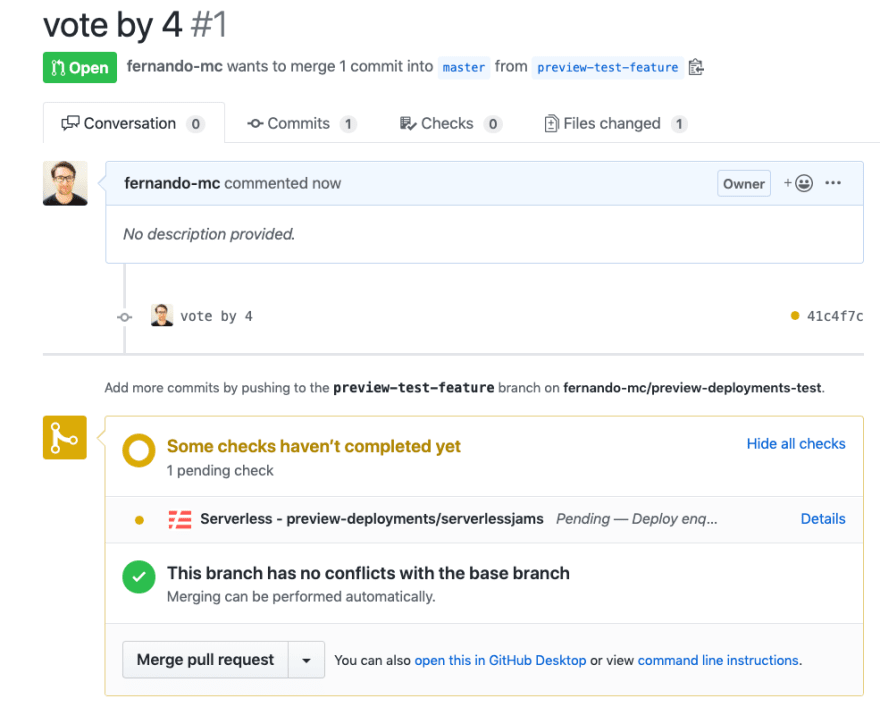Click the Serverless preview-deployments/serverlessjams check name
Viewport: 880px width, 707px height.
[372, 519]
